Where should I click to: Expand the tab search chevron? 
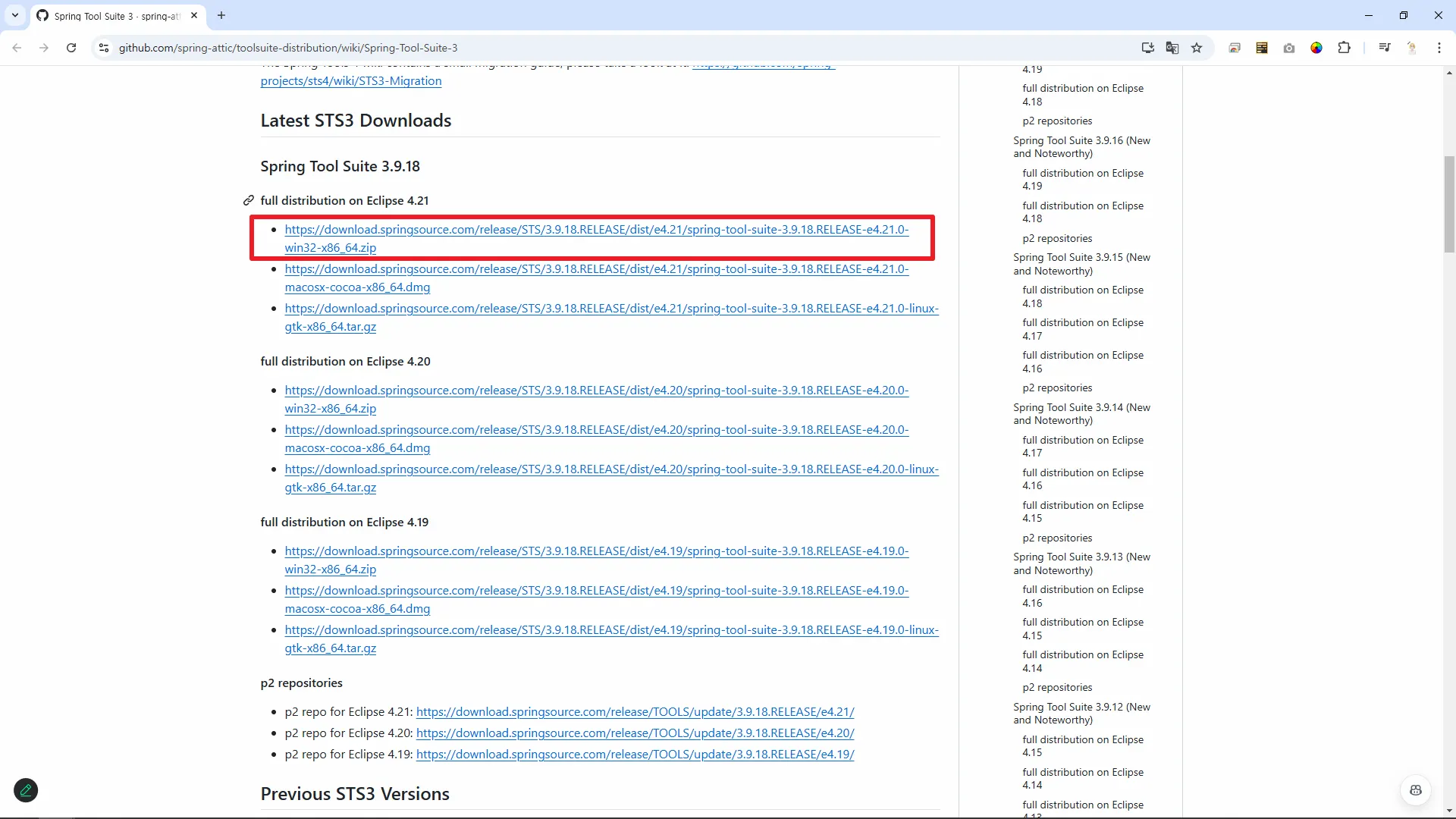coord(15,15)
